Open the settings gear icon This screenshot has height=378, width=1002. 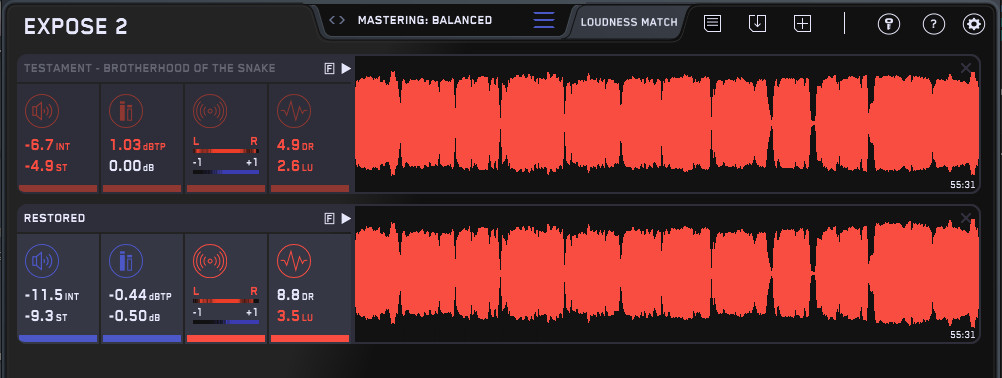click(973, 24)
